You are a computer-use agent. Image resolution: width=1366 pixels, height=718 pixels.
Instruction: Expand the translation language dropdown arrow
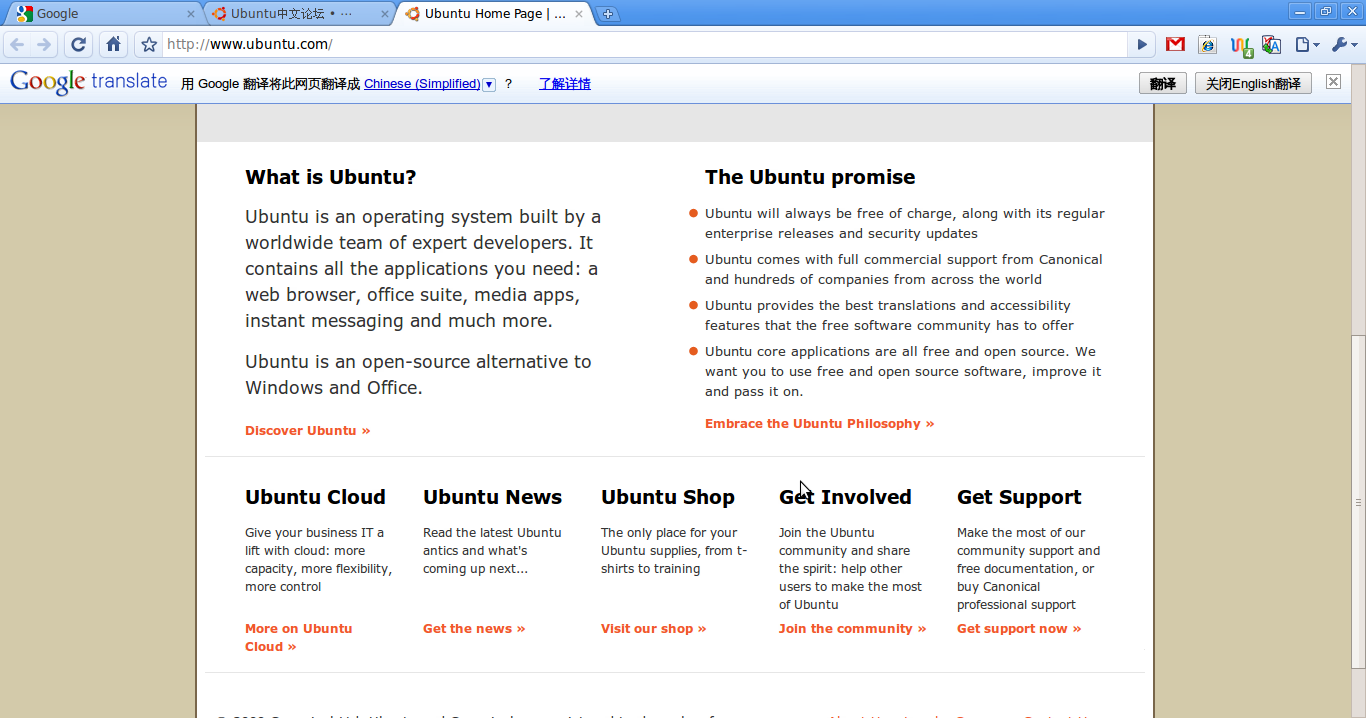pos(489,84)
